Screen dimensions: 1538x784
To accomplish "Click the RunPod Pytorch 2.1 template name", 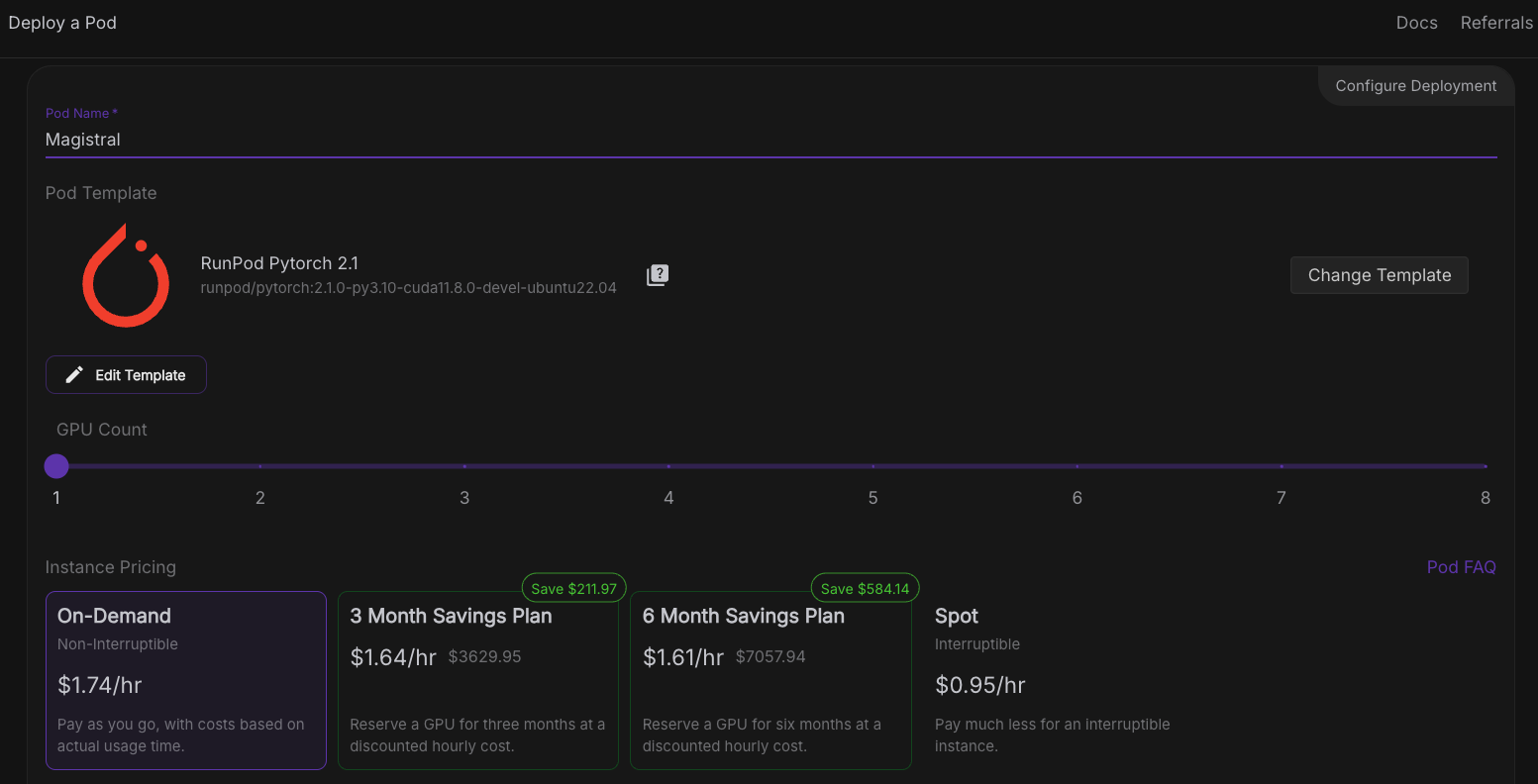I will pos(279,263).
